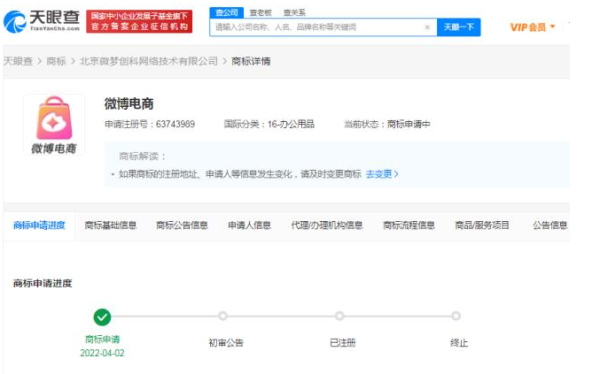Click the 当前状态 商标申请中 text
The height and width of the screenshot is (374, 600).
point(387,124)
